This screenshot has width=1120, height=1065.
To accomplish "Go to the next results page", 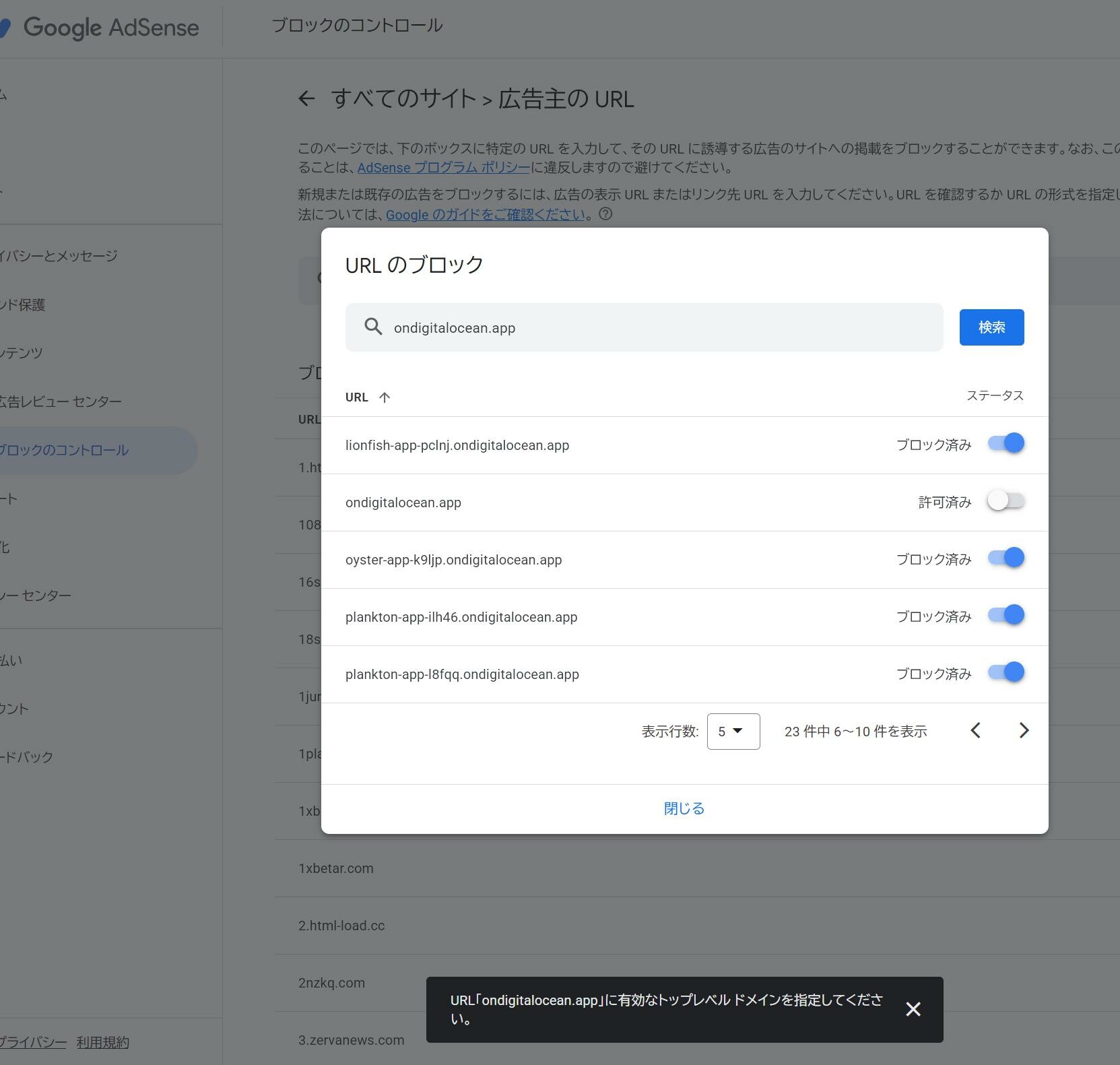I will click(1024, 731).
